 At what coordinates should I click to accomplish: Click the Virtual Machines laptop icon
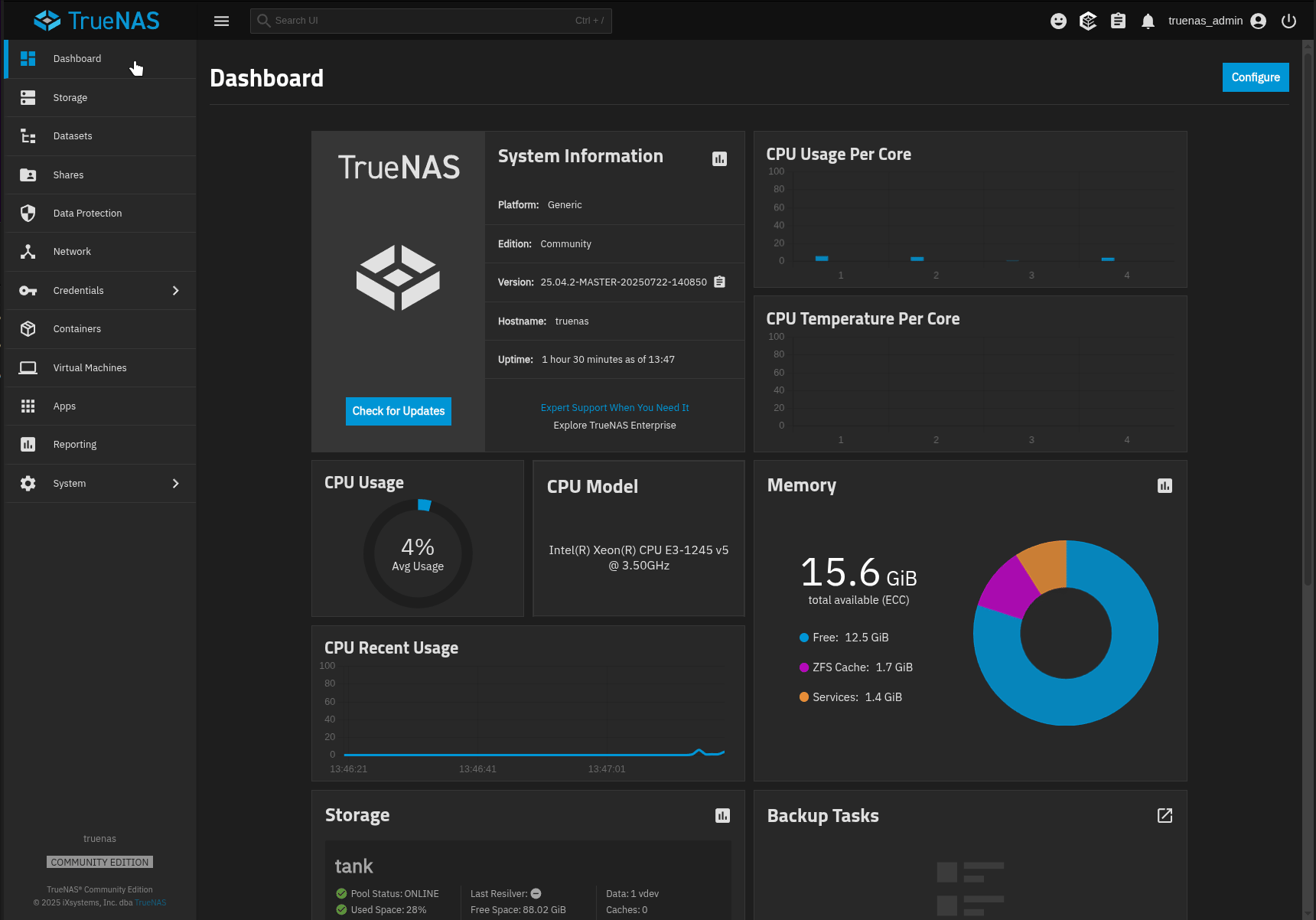pos(28,367)
